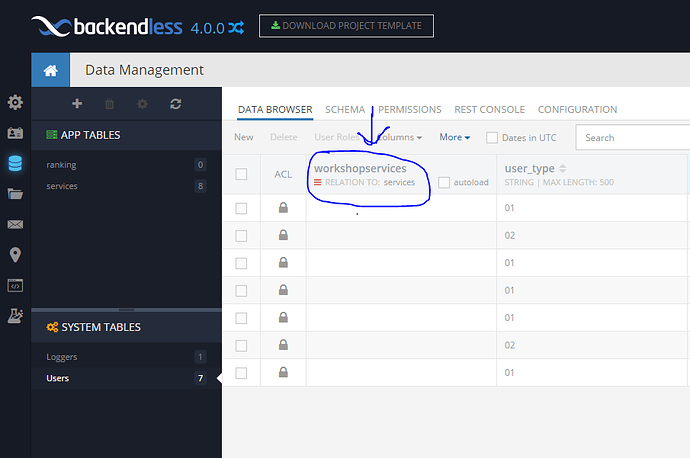
Task: Click the relation icon under workshopservices
Action: tap(318, 182)
